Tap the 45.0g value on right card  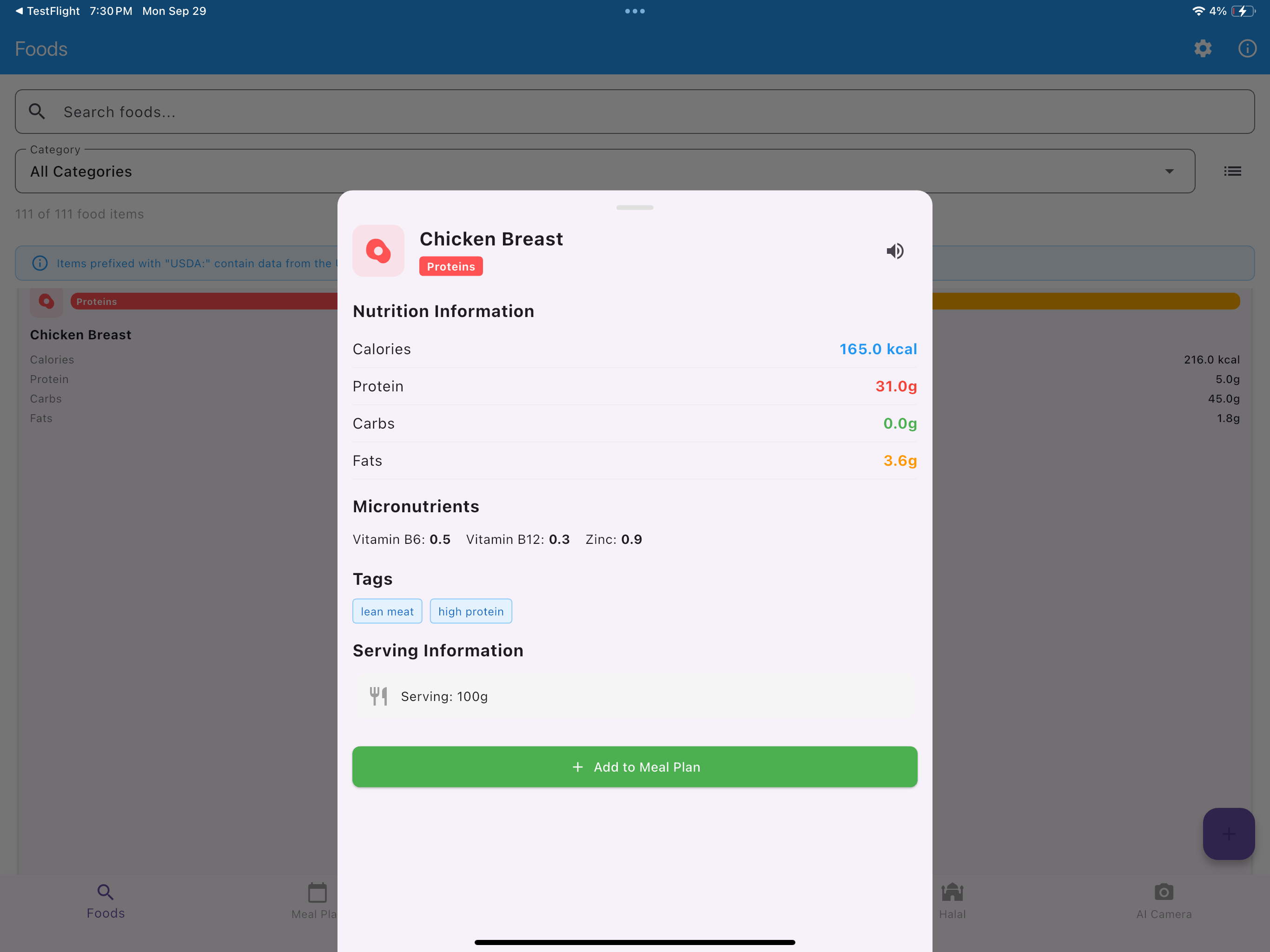[x=1224, y=398]
